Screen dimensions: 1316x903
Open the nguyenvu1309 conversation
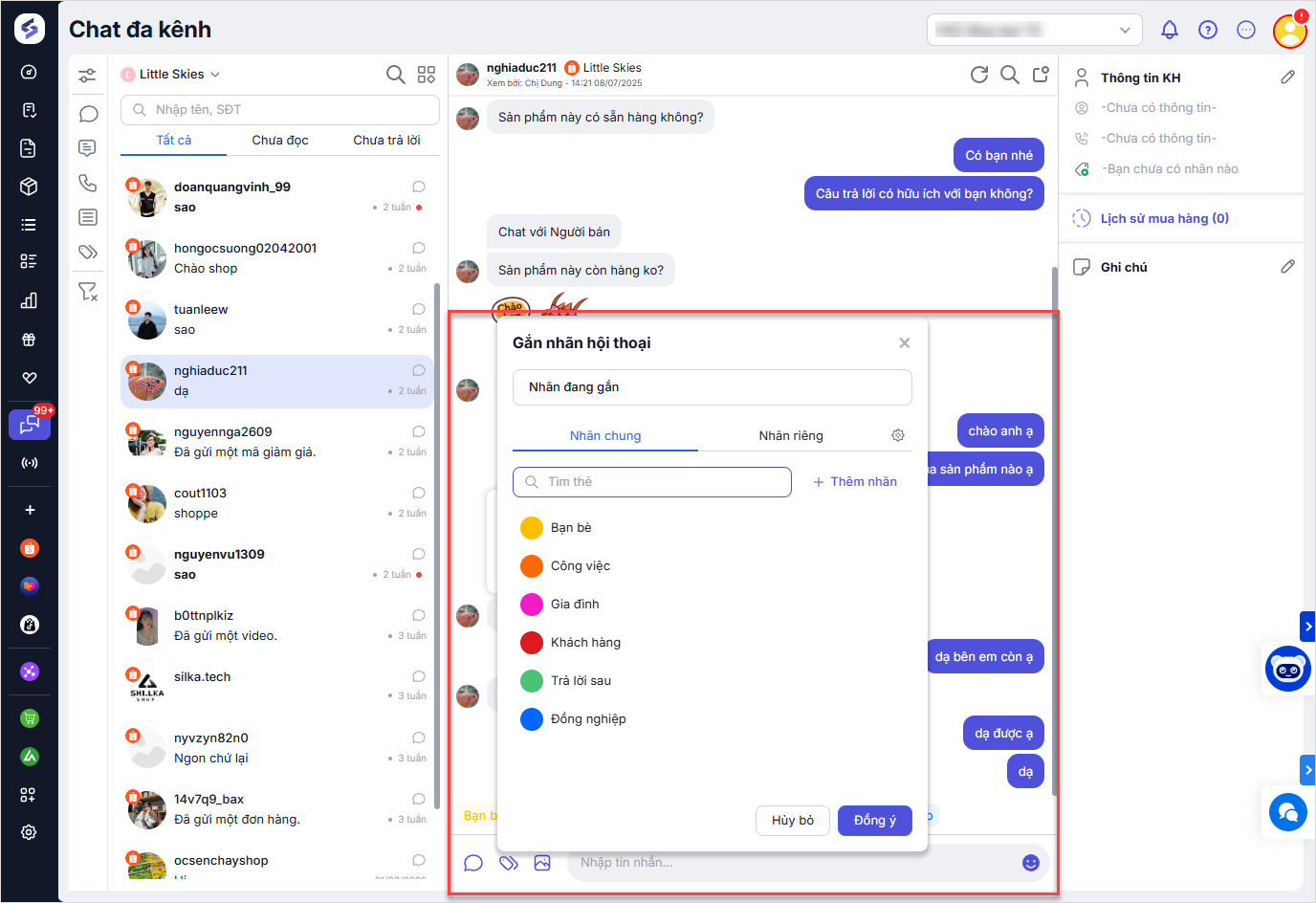tap(277, 564)
